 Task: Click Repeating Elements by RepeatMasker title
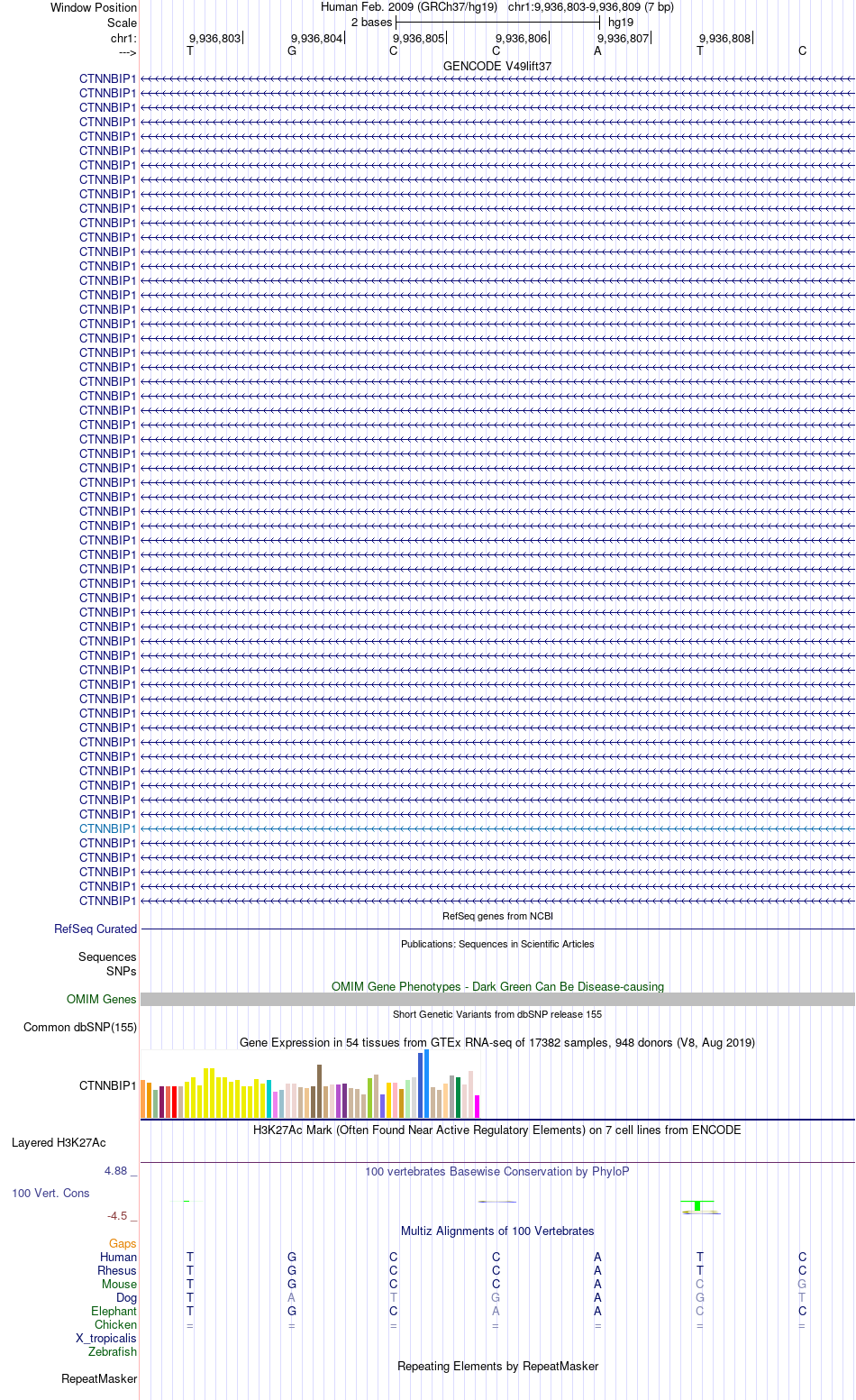click(497, 1366)
